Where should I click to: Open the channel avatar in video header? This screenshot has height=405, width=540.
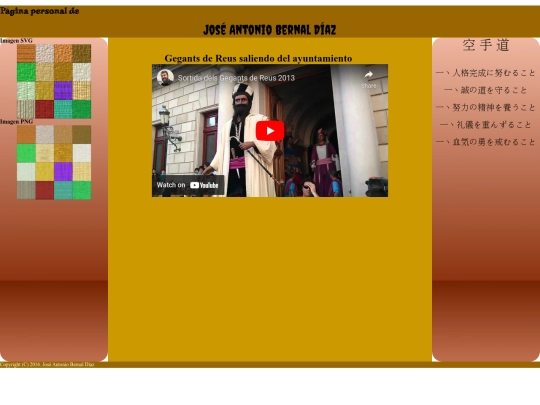(x=165, y=77)
